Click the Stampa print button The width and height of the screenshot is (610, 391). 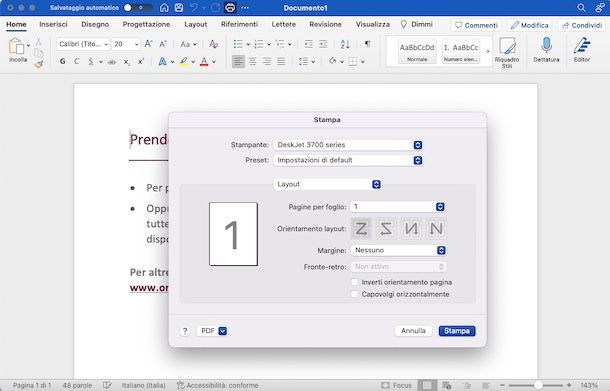457,331
